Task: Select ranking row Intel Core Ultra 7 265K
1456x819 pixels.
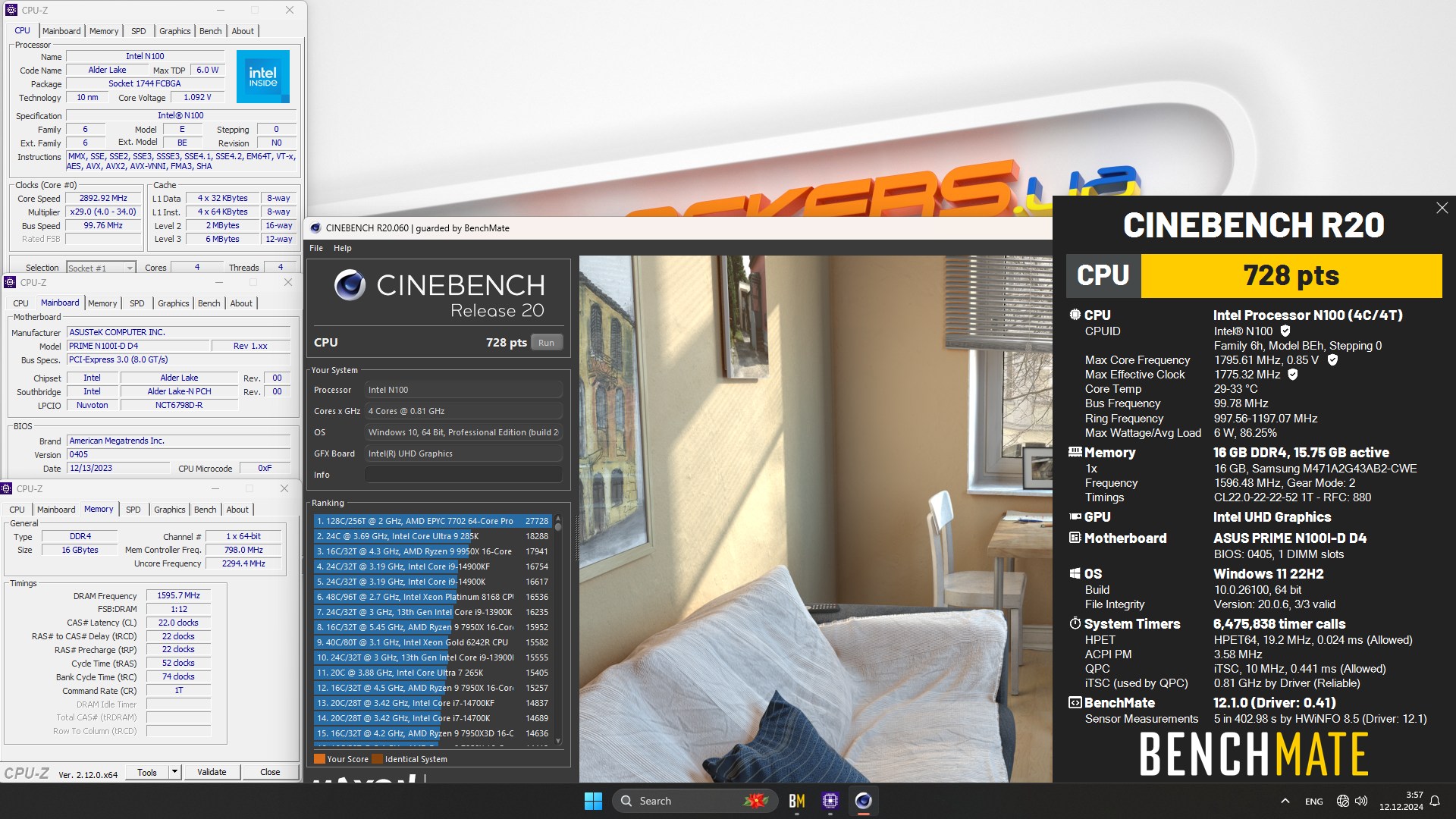Action: 432,673
